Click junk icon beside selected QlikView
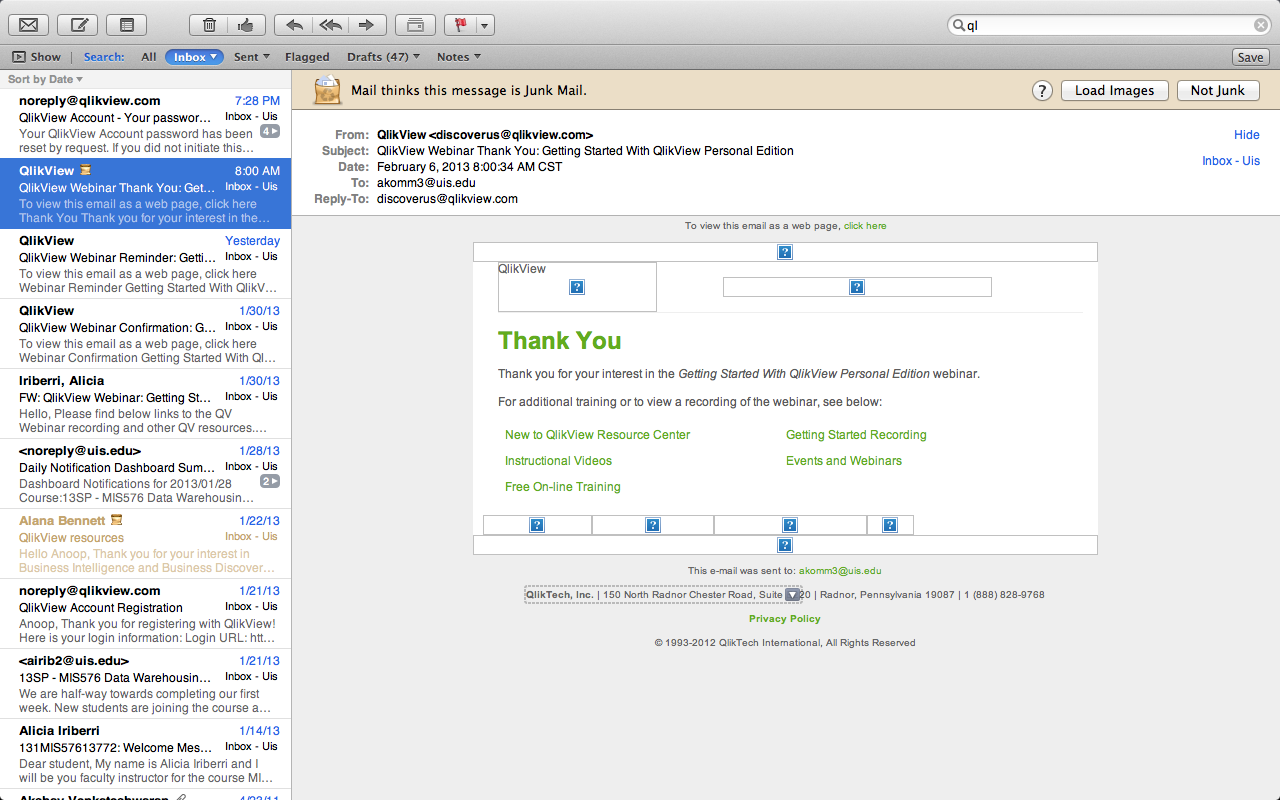1280x800 pixels. tap(86, 170)
